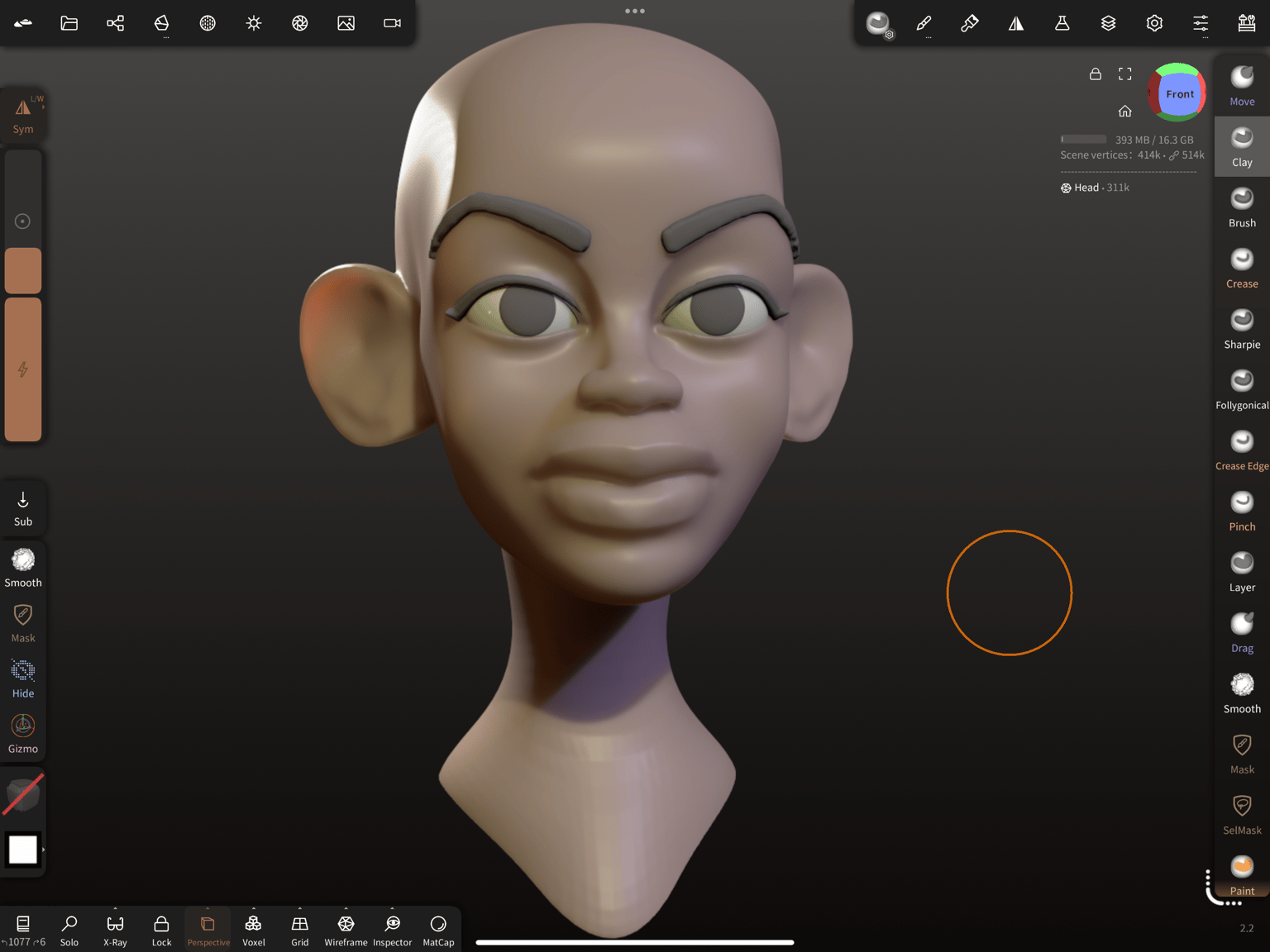Toggle the Grid display
This screenshot has height=952, width=1270.
pyautogui.click(x=300, y=930)
